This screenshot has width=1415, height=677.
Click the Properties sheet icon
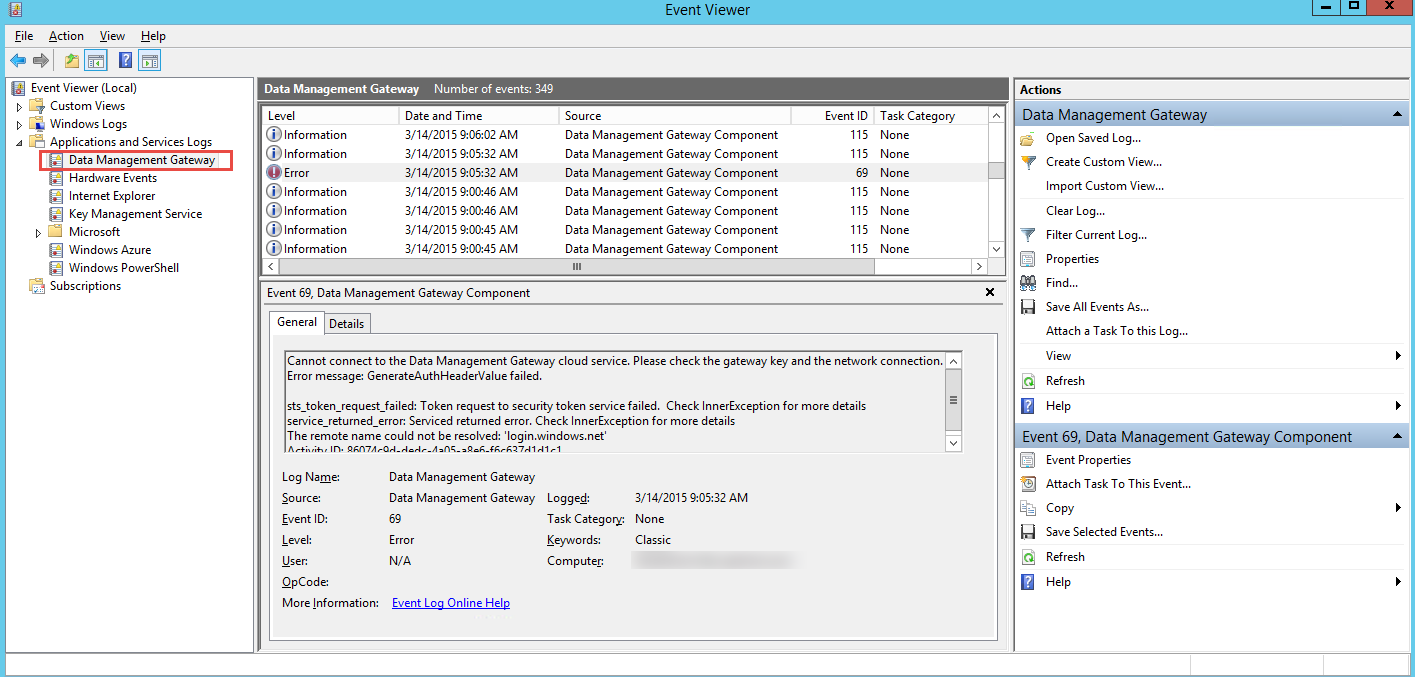pos(1027,259)
